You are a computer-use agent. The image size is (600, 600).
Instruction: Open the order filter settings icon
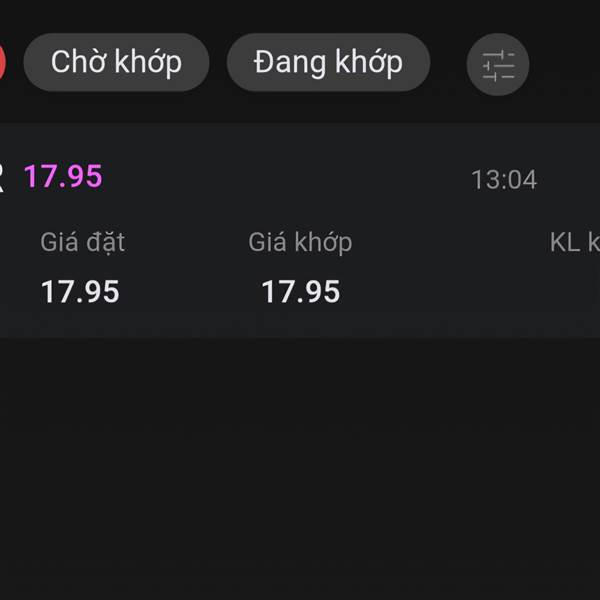pos(498,64)
